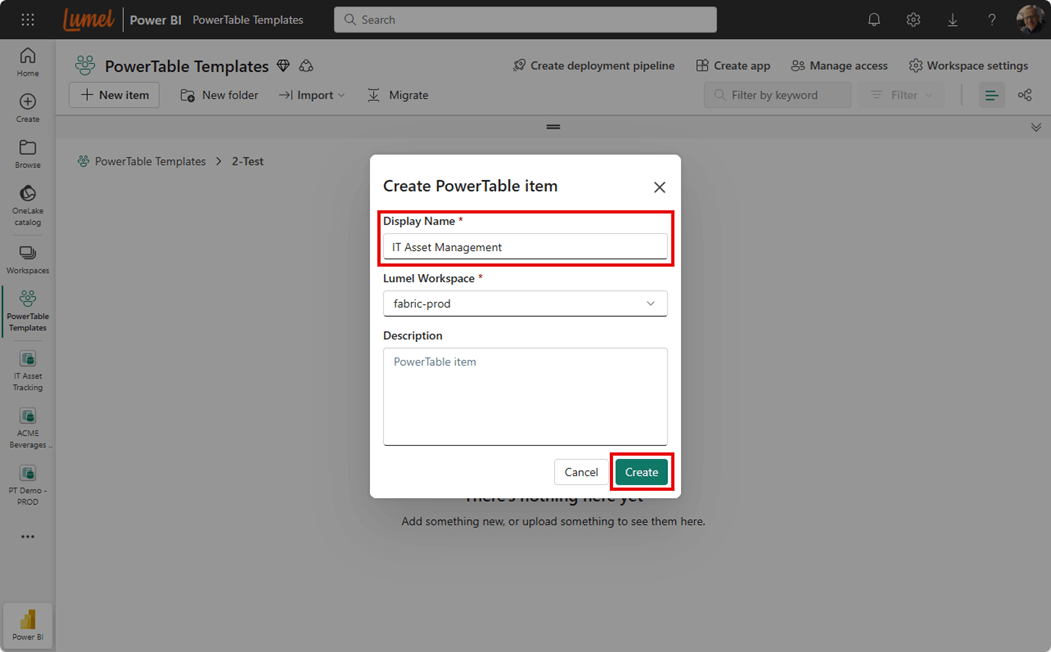
Task: Click the Description text area
Action: click(525, 396)
